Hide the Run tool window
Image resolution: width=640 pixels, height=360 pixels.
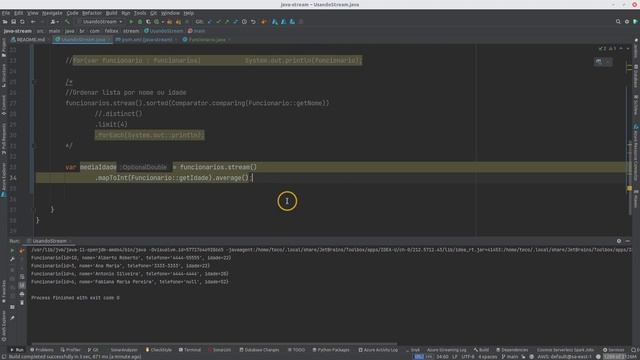coord(628,241)
